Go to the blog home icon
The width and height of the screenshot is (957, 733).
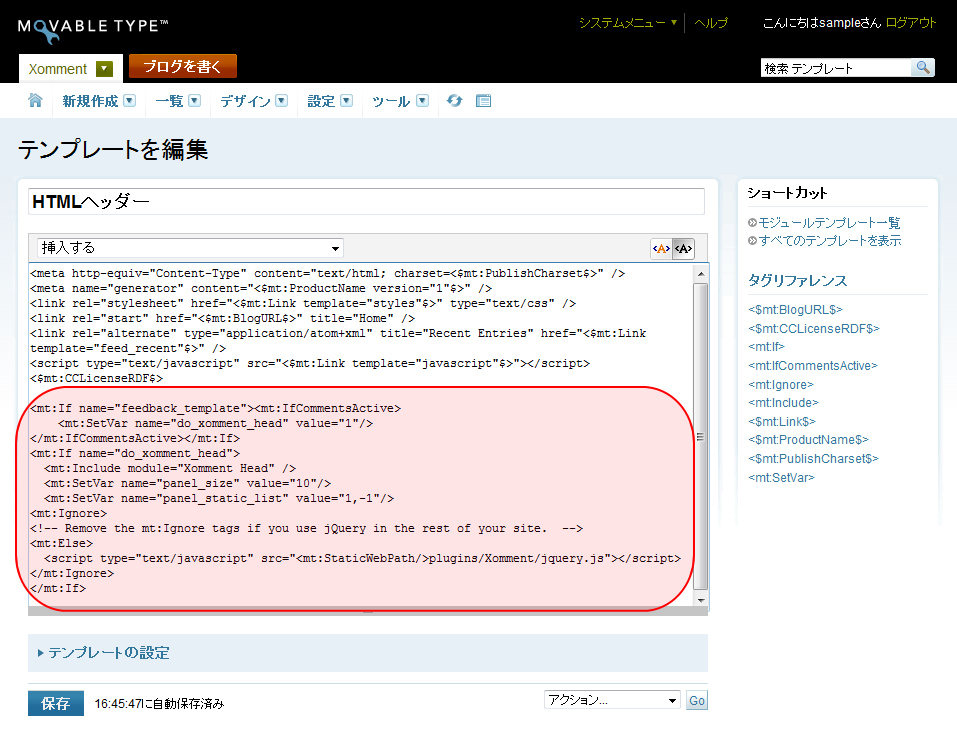[x=35, y=101]
